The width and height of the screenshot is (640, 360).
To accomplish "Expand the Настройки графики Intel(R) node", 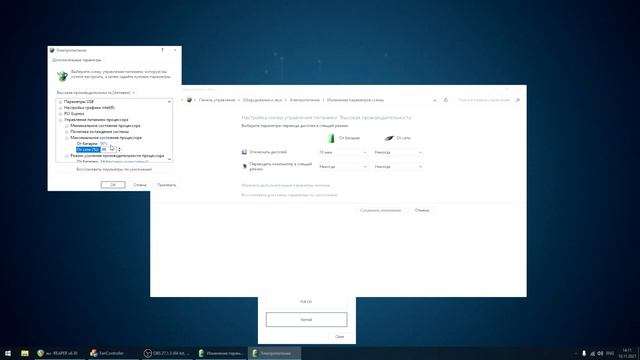I will (x=60, y=108).
